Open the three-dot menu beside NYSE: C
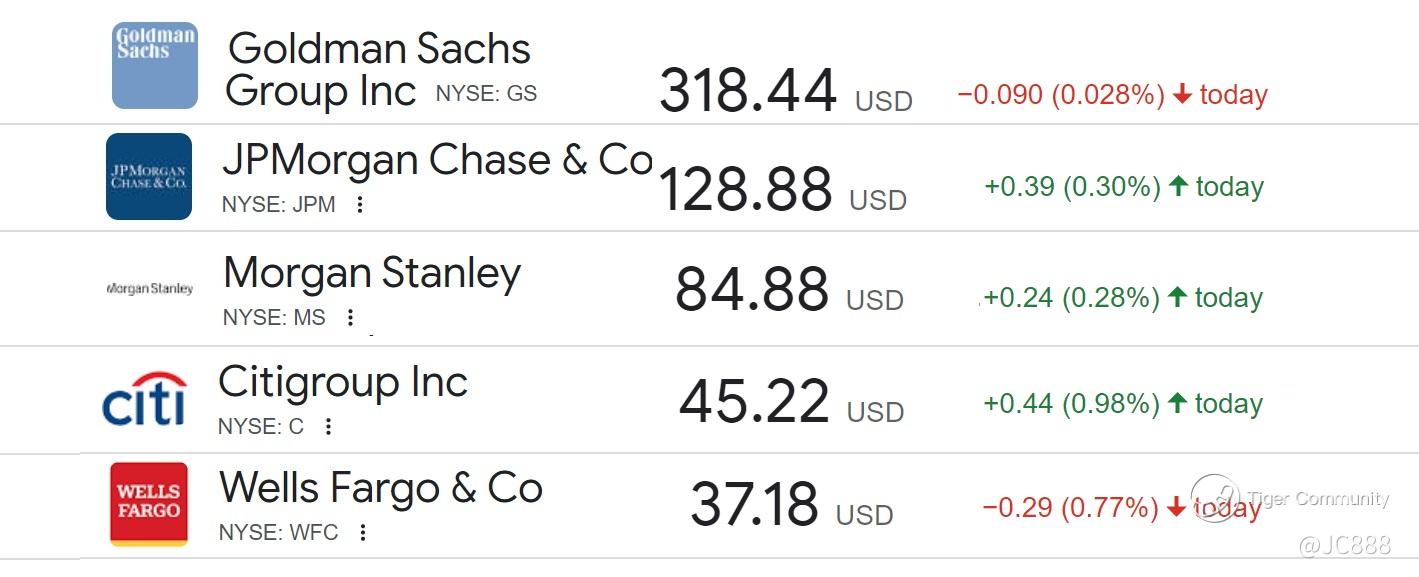The width and height of the screenshot is (1419, 577). tap(328, 427)
